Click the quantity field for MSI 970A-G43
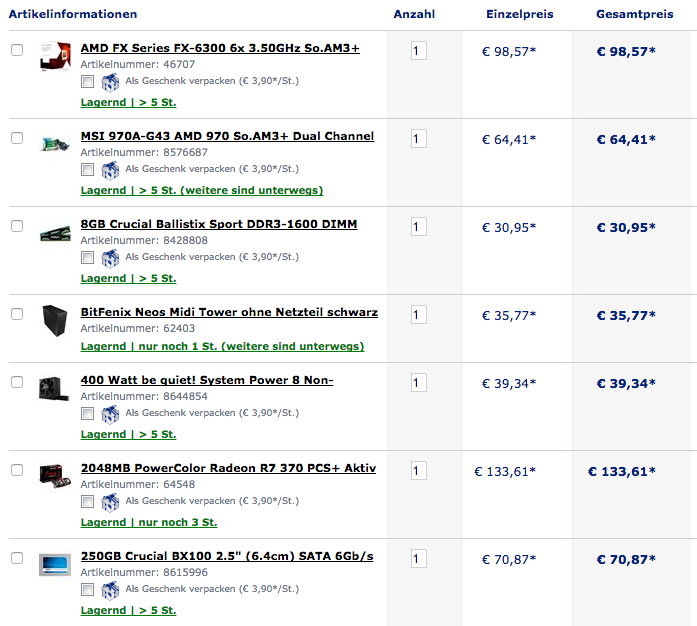 pos(419,139)
